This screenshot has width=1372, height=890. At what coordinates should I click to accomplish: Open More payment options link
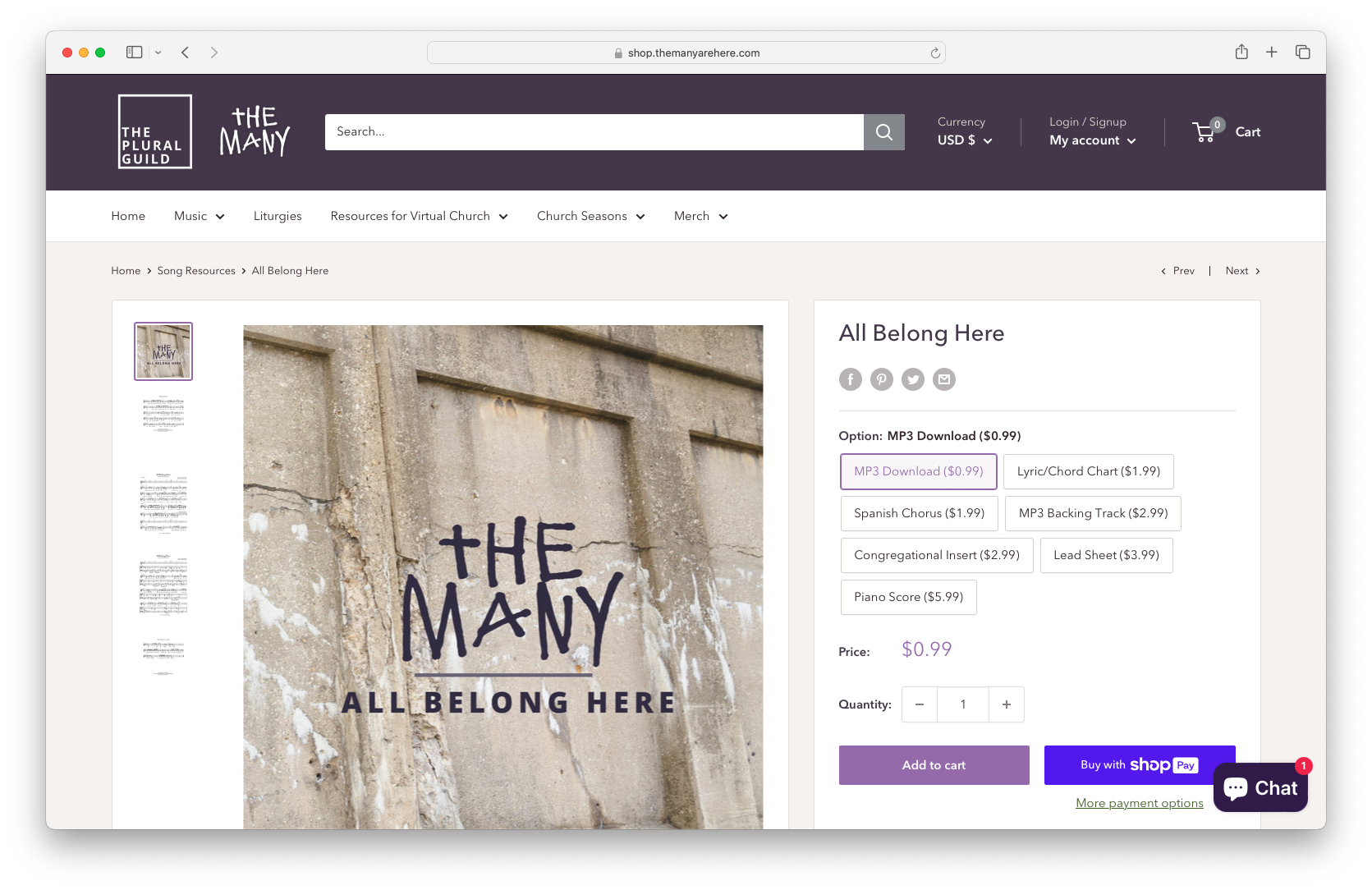tap(1140, 803)
